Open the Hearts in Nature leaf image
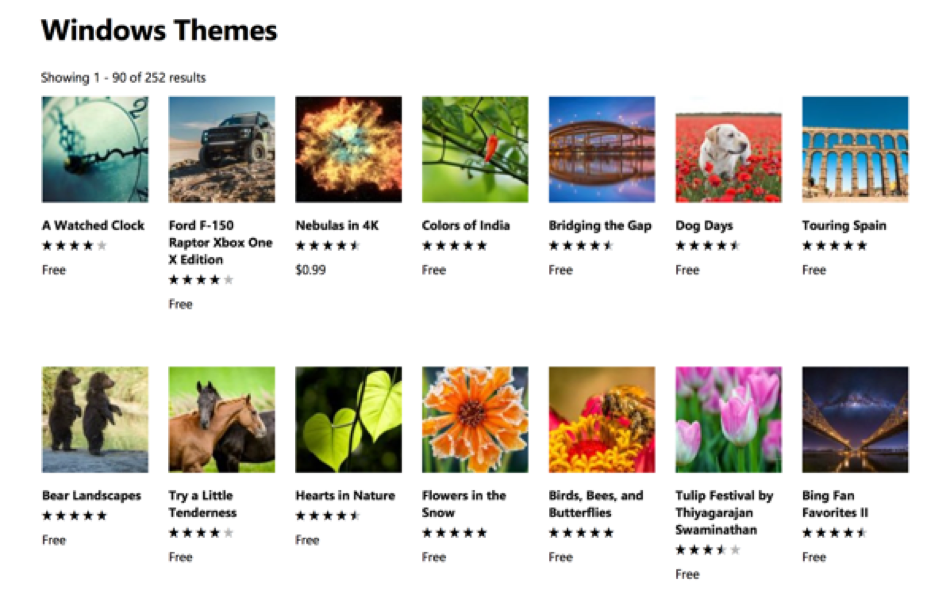 tap(348, 420)
